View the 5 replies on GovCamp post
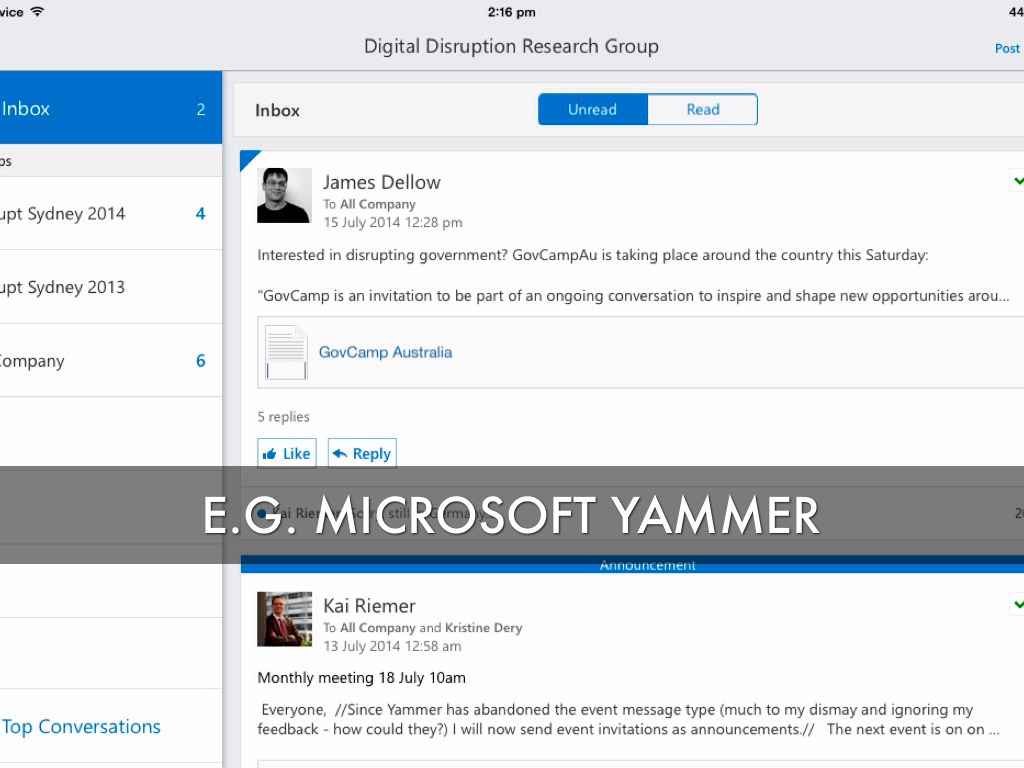 (283, 417)
